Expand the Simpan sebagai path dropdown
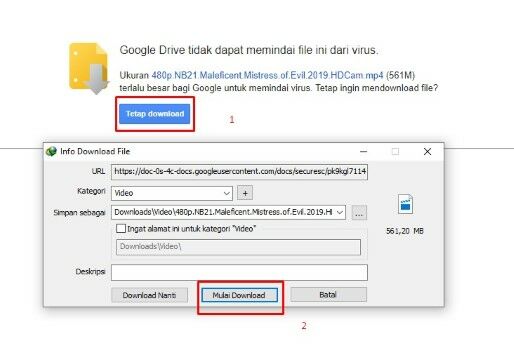The height and width of the screenshot is (360, 514). coord(340,212)
